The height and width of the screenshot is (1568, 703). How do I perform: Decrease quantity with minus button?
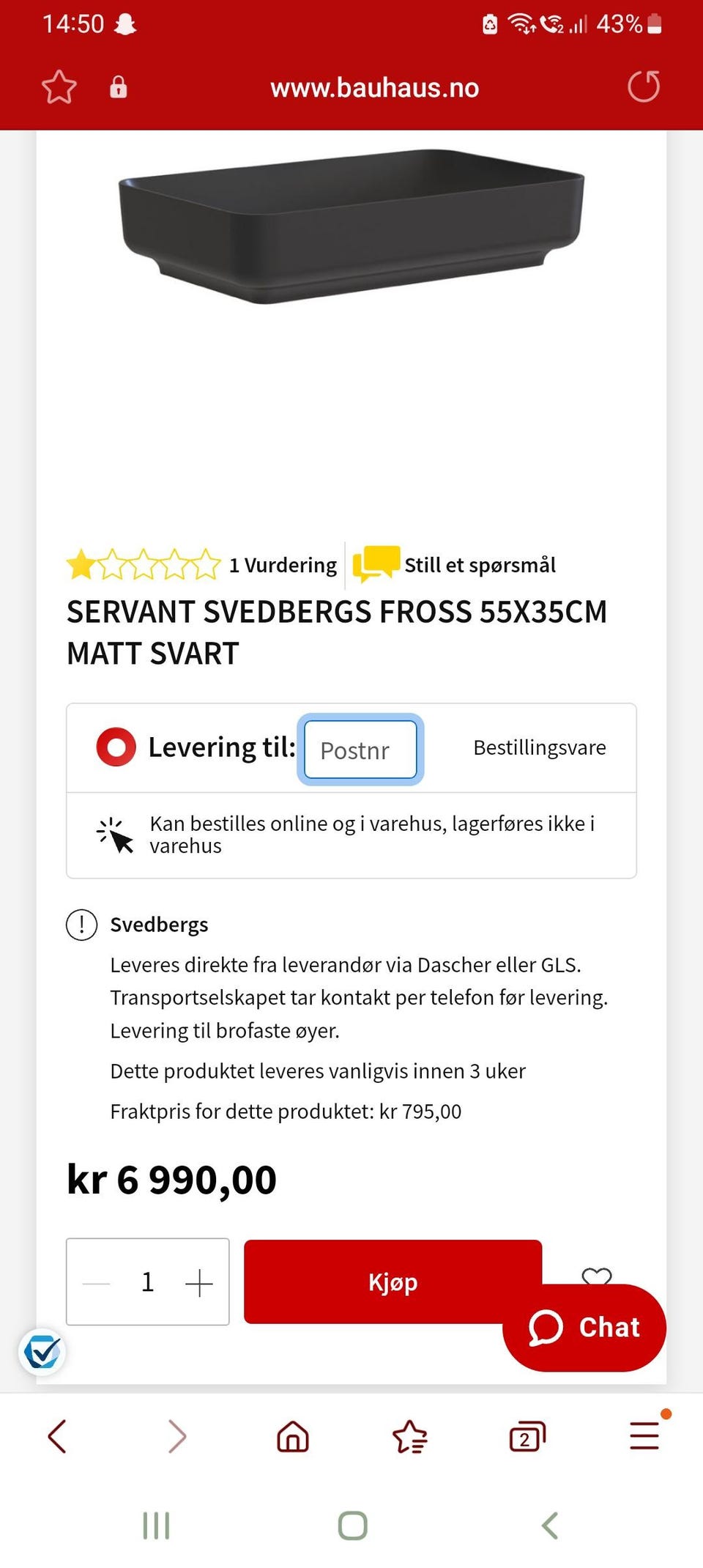(x=97, y=1283)
